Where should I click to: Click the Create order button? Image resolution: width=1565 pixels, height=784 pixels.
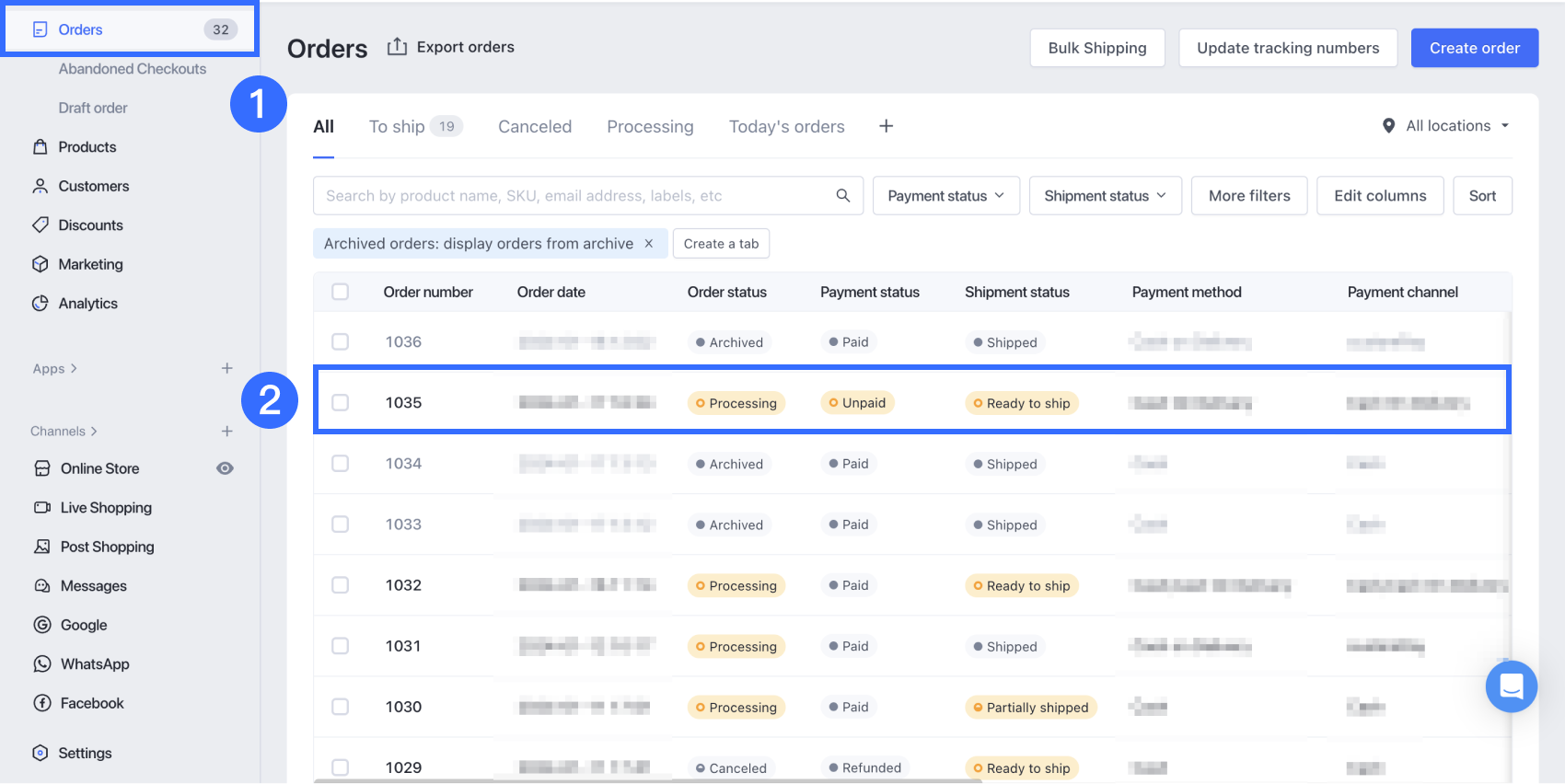(x=1474, y=48)
